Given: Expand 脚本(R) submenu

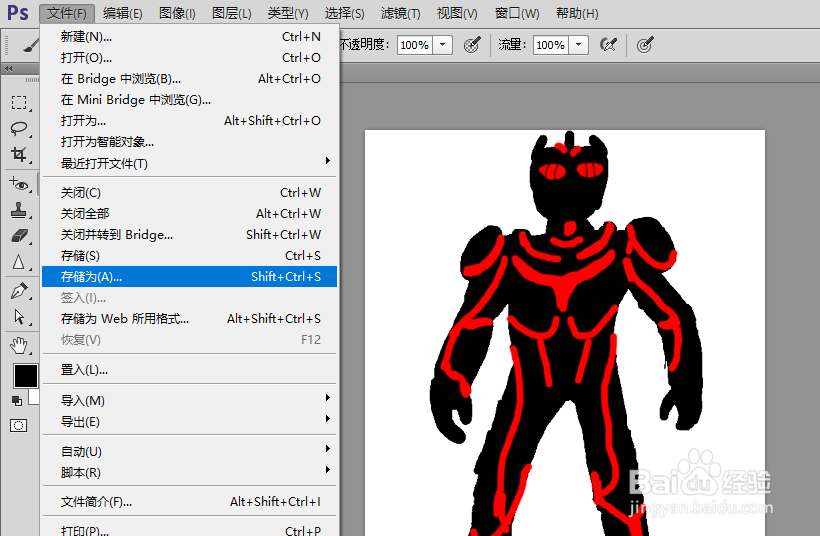Looking at the screenshot, I should pos(189,472).
